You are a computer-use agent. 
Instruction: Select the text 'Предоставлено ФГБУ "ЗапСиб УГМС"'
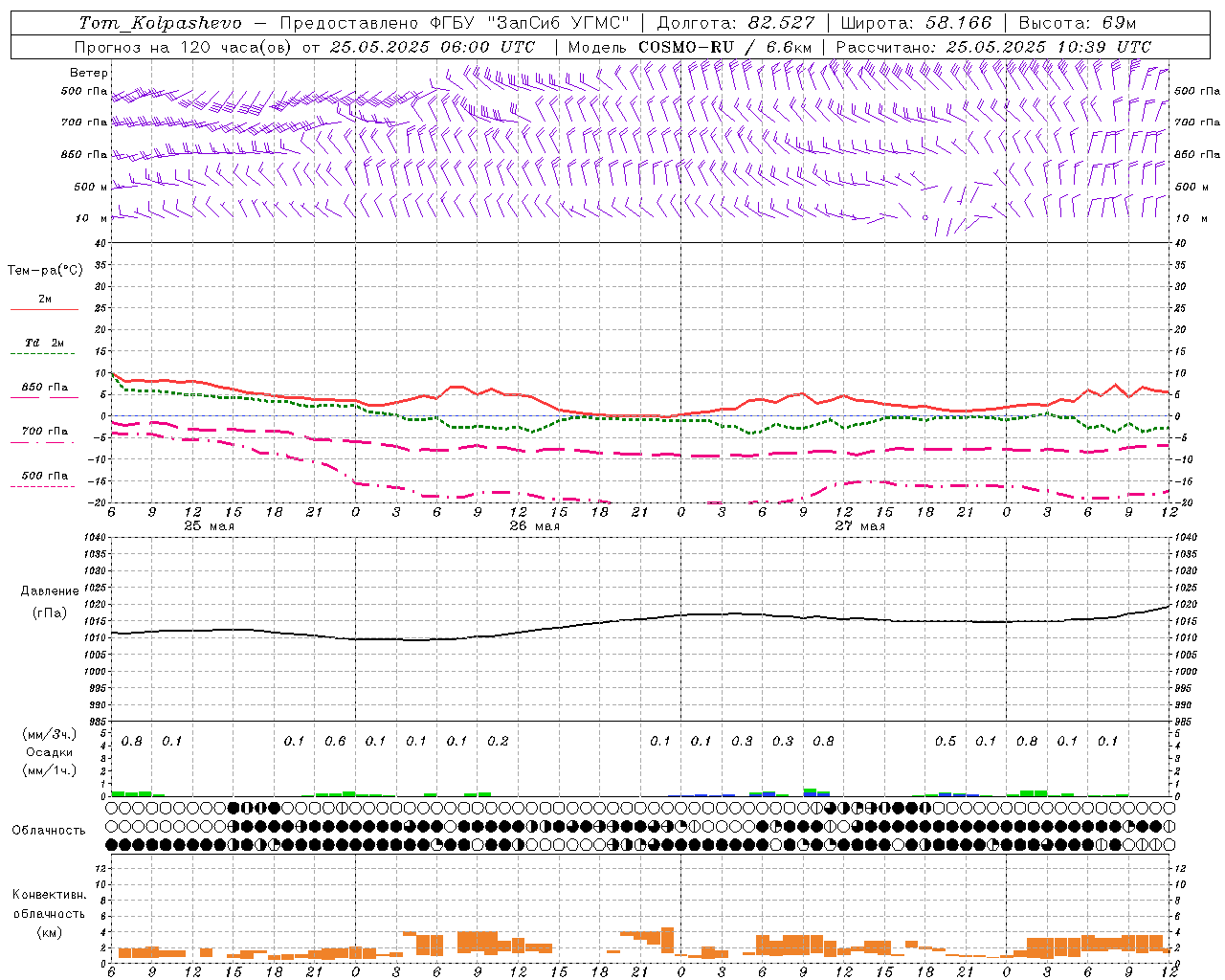coord(455,23)
